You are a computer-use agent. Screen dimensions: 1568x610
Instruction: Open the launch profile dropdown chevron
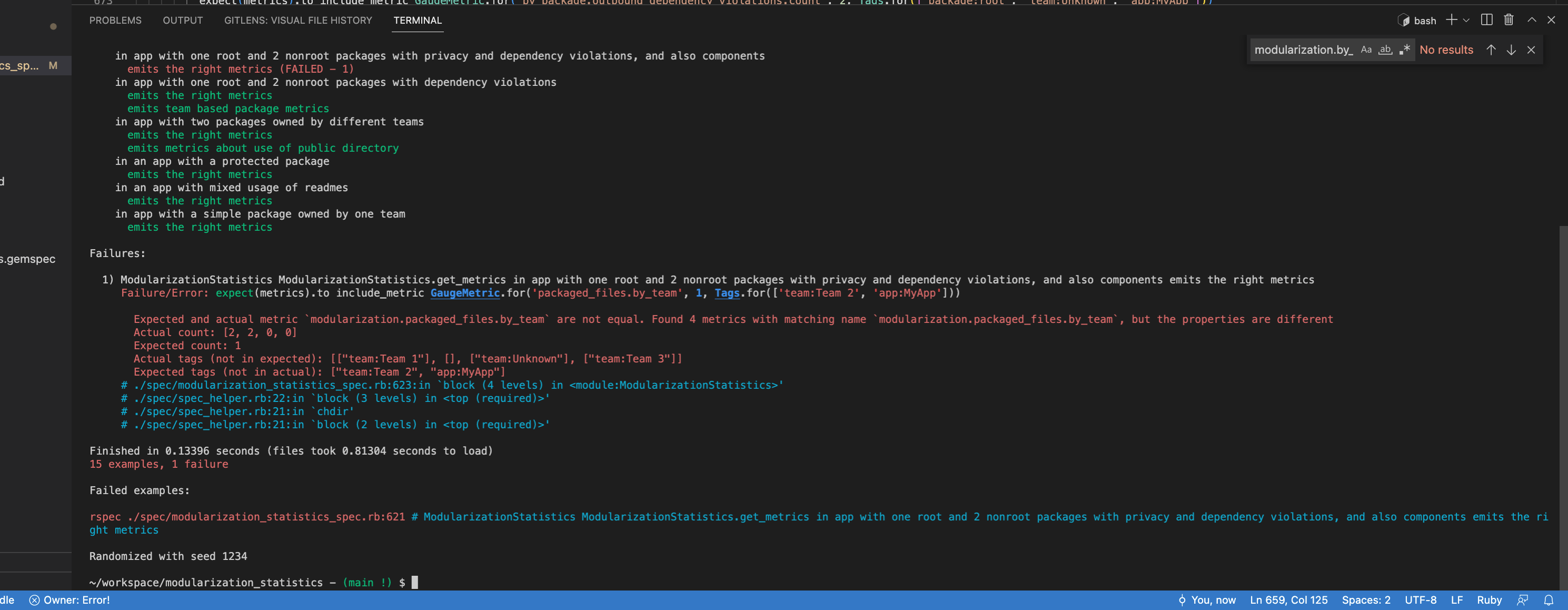pos(1466,20)
